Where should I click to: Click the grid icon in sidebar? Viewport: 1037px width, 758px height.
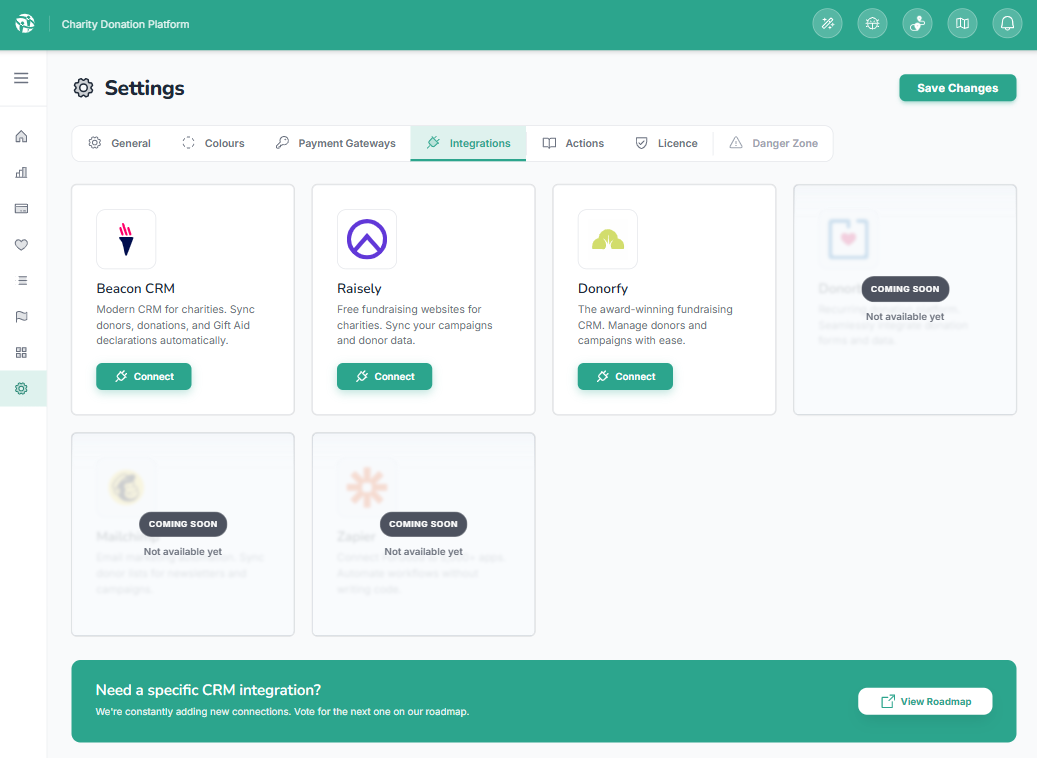pyautogui.click(x=21, y=352)
